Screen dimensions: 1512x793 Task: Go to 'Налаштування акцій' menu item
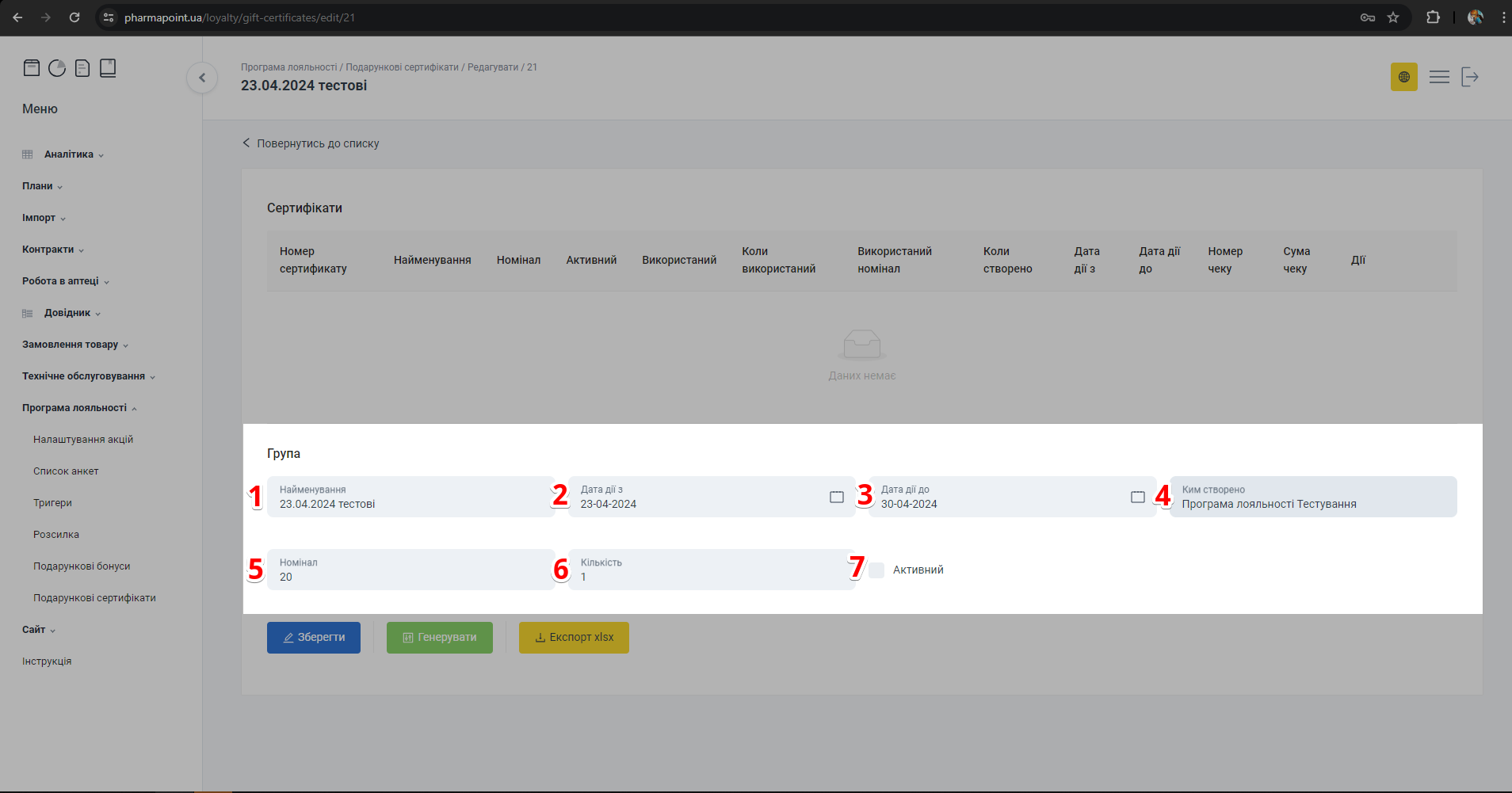[83, 440]
